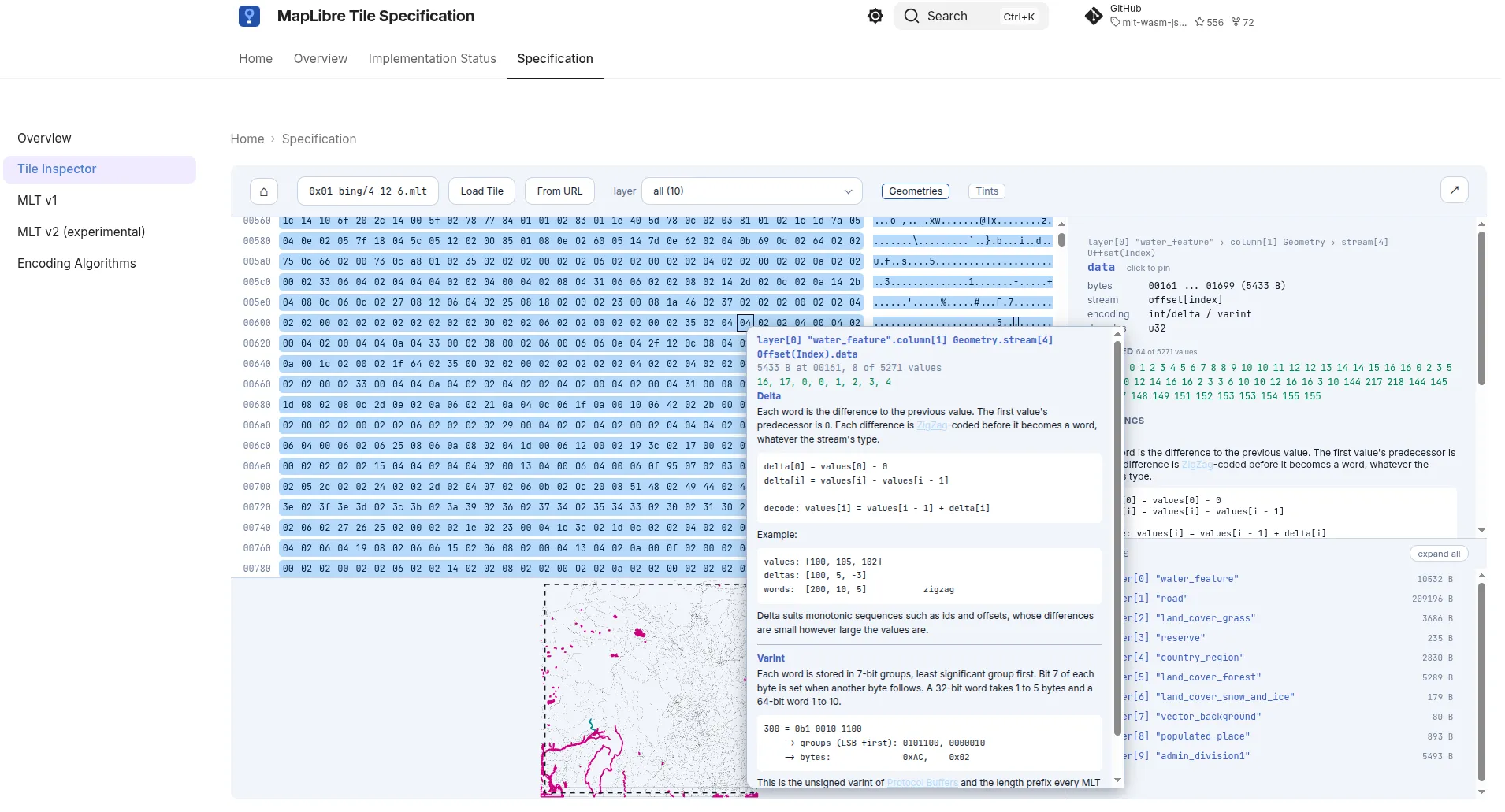Open Overview in the sidebar
1505x812 pixels.
(44, 138)
